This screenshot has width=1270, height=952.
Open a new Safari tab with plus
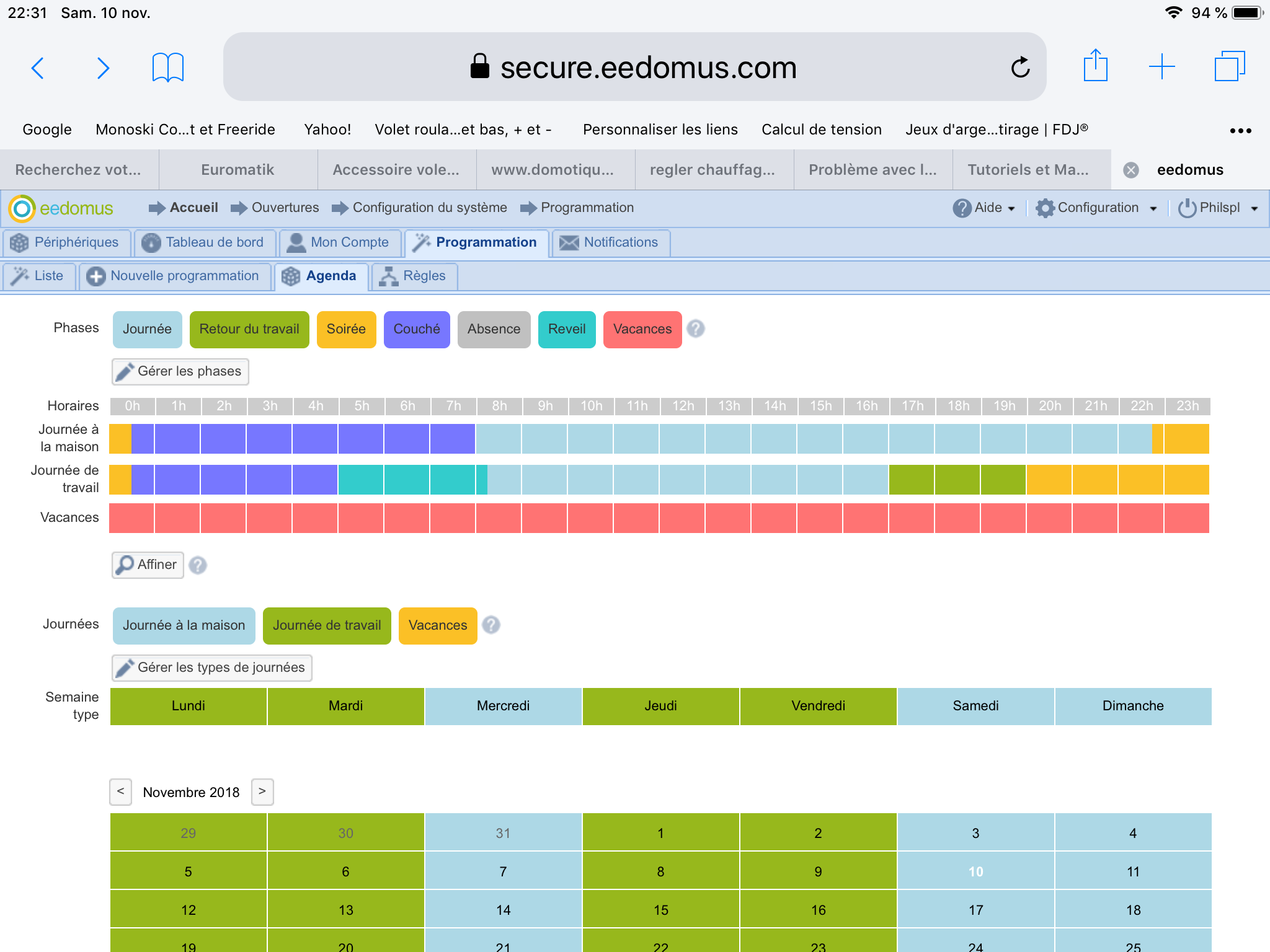(1162, 66)
